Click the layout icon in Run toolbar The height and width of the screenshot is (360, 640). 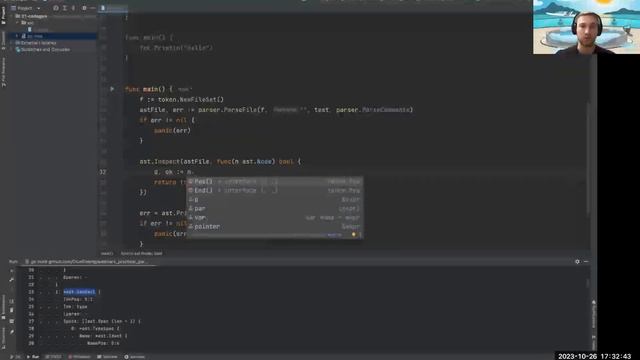(11, 321)
